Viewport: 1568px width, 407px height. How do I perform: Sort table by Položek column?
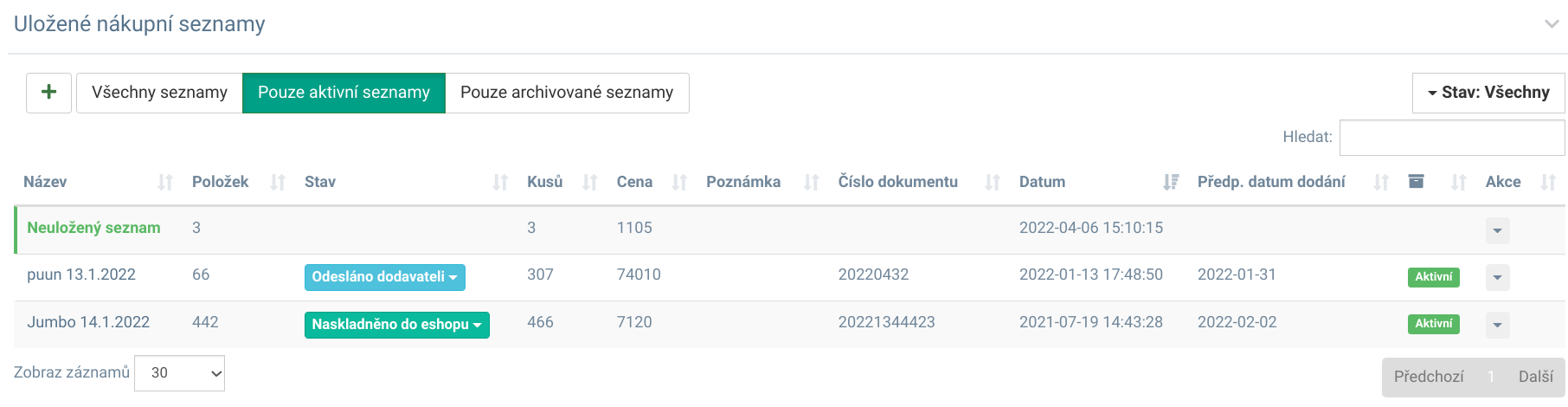tap(220, 182)
